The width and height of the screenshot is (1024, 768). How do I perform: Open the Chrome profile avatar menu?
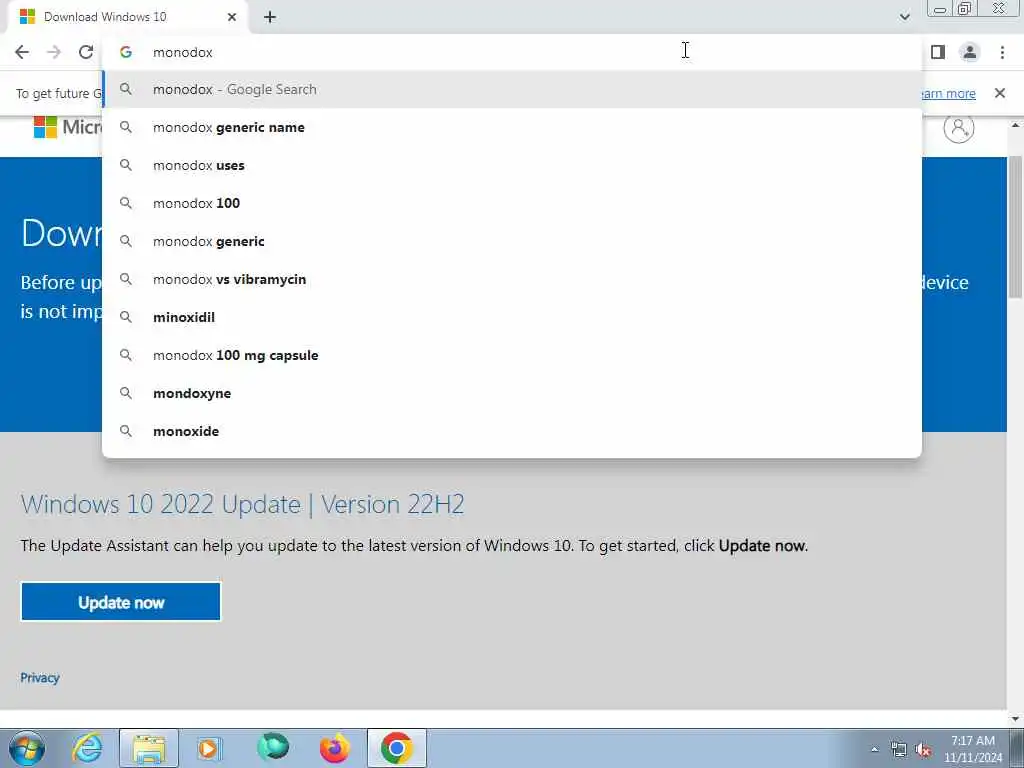(970, 52)
